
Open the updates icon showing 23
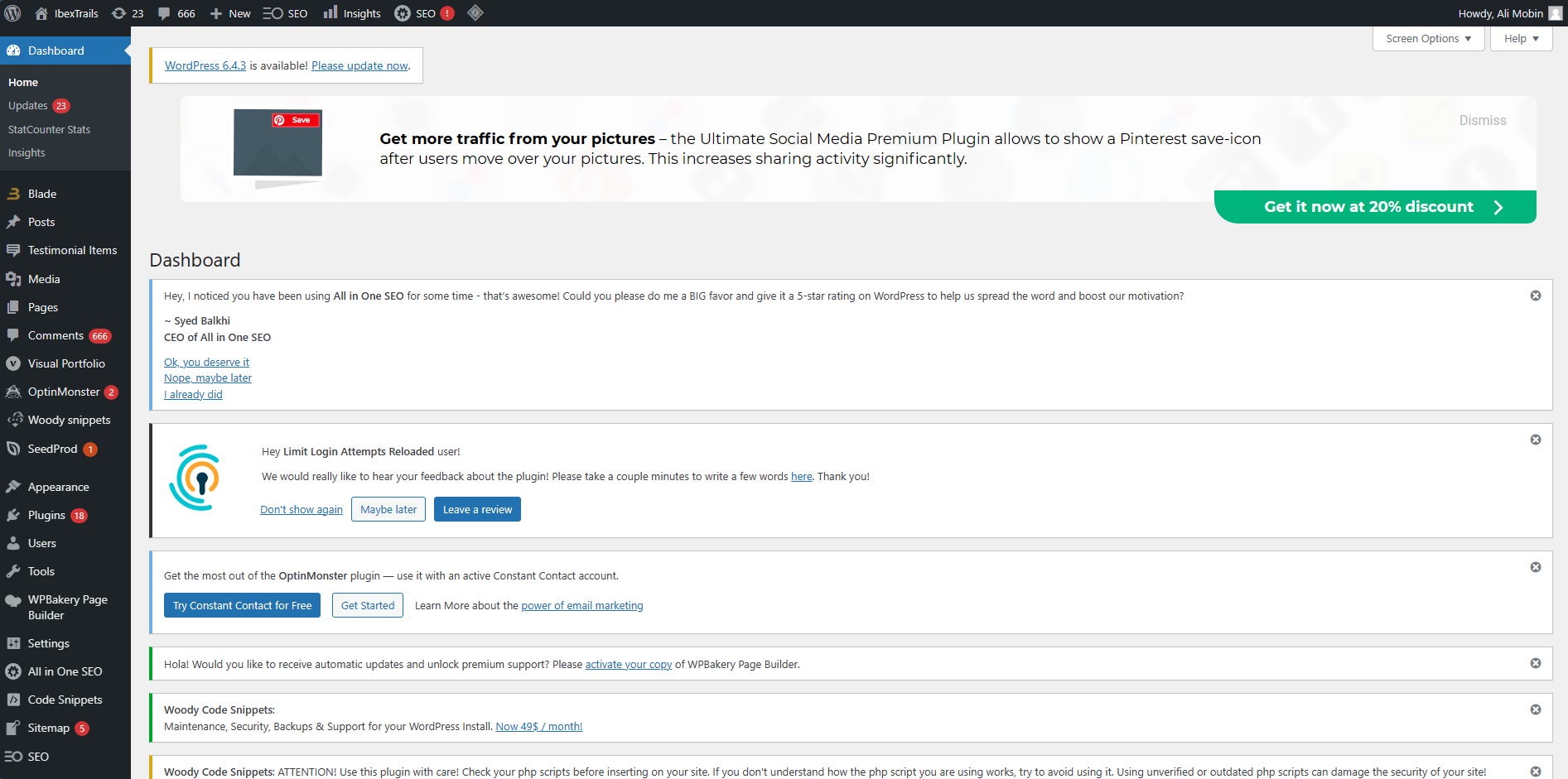point(119,13)
